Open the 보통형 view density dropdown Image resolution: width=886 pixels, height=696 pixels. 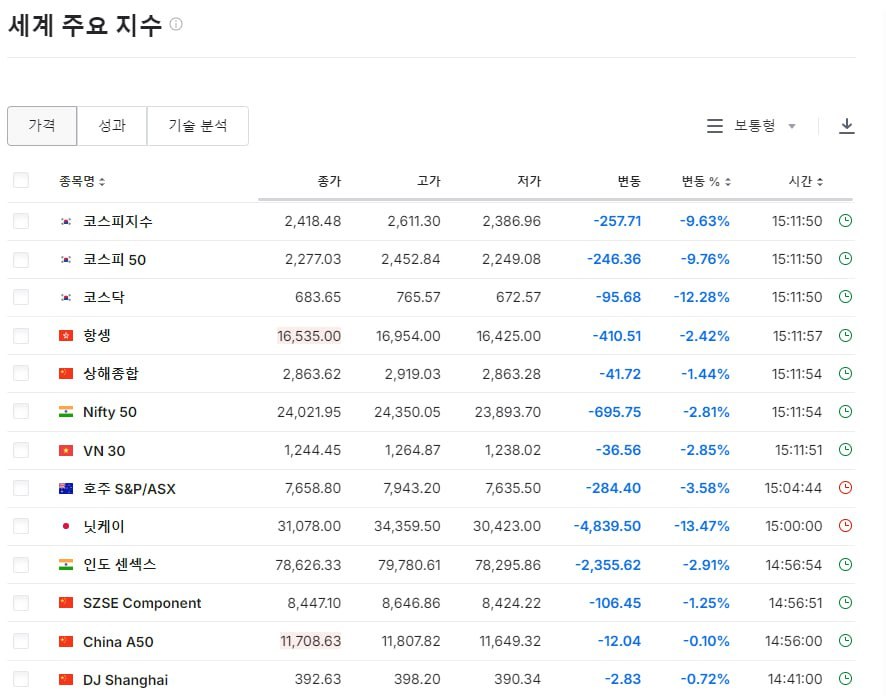[x=752, y=126]
